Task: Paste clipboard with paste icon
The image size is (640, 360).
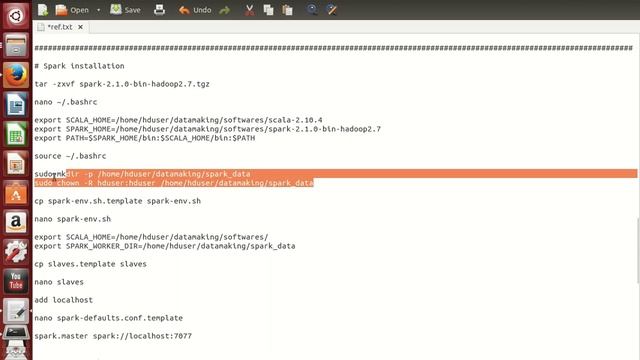Action: coord(287,10)
